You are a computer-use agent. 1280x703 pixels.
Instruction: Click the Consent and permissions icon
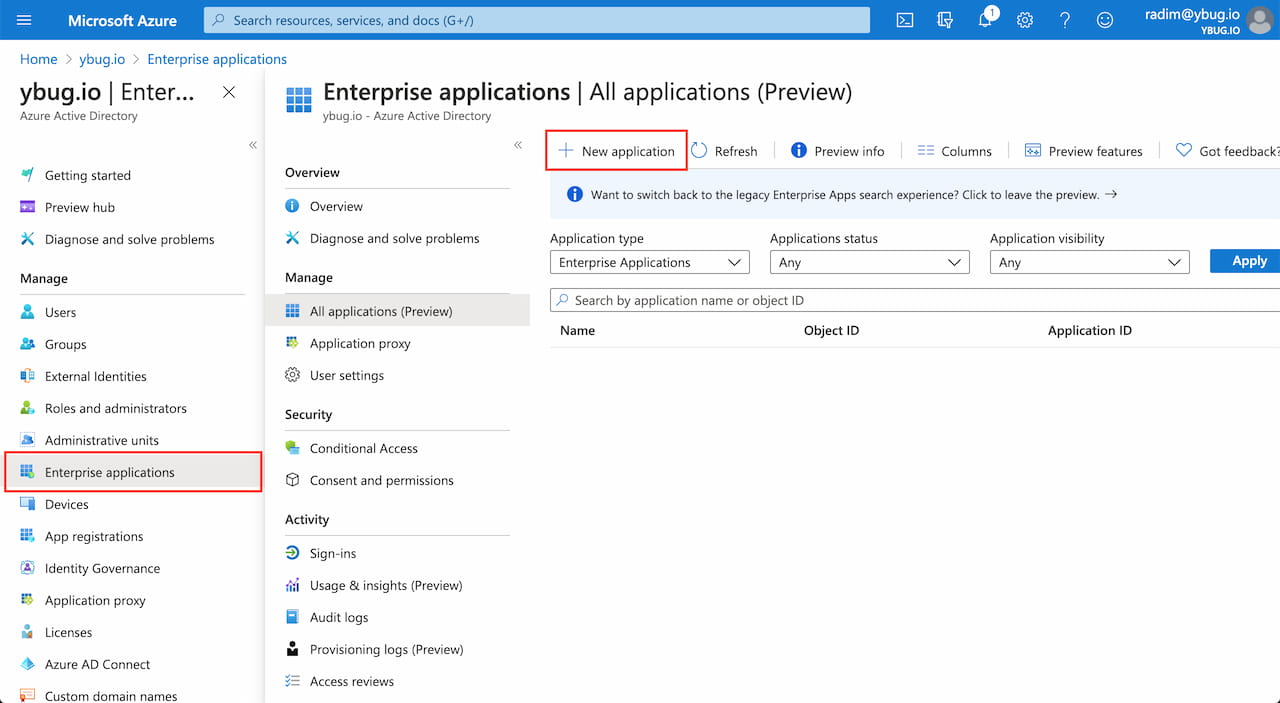pyautogui.click(x=292, y=480)
